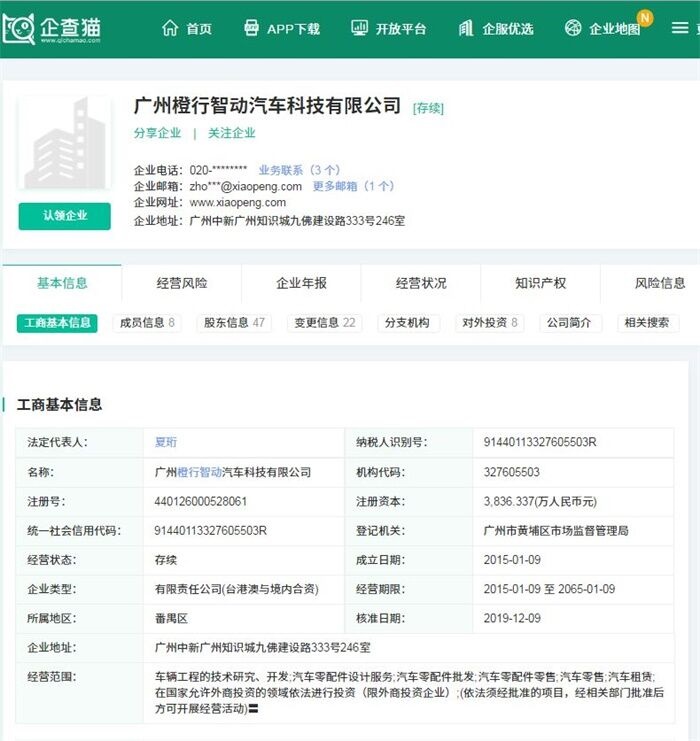Click 经营期限 value 2015-01-09 至 2065-01-09
700x741 pixels.
549,589
